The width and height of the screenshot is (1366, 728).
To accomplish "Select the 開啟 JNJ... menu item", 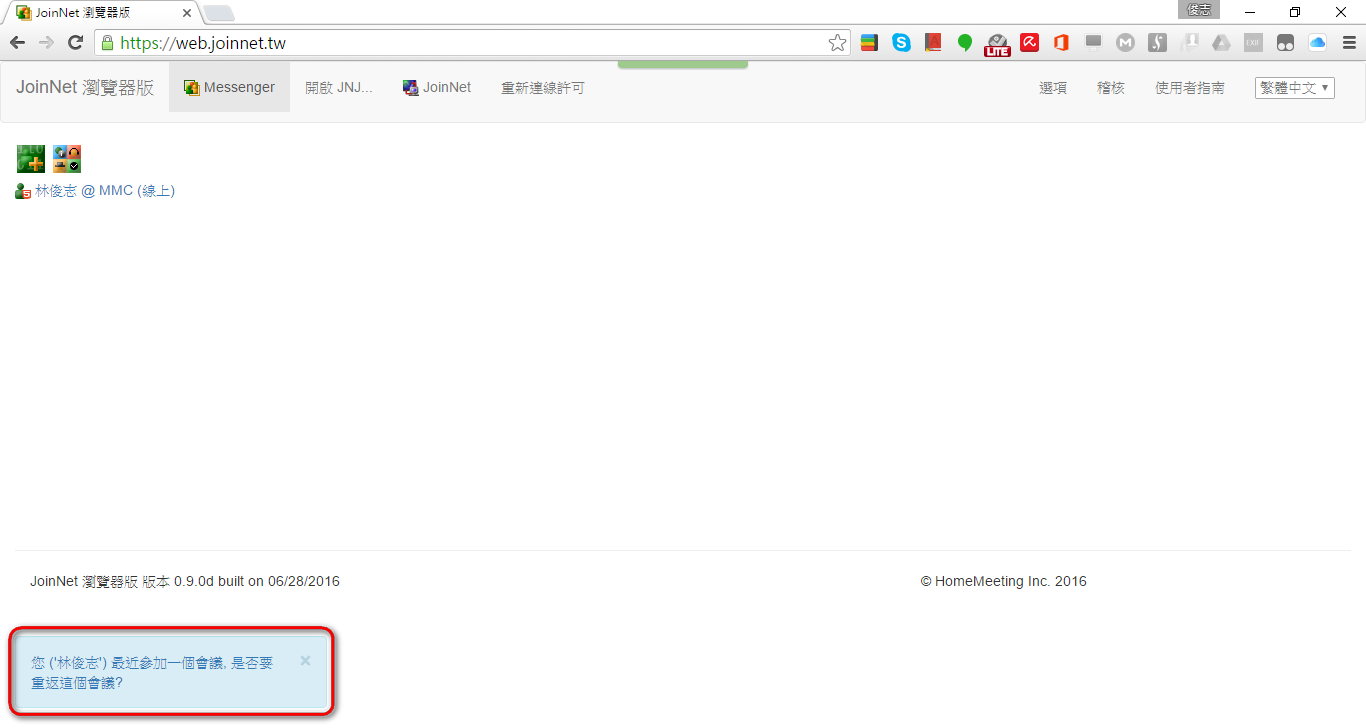I will pyautogui.click(x=339, y=87).
